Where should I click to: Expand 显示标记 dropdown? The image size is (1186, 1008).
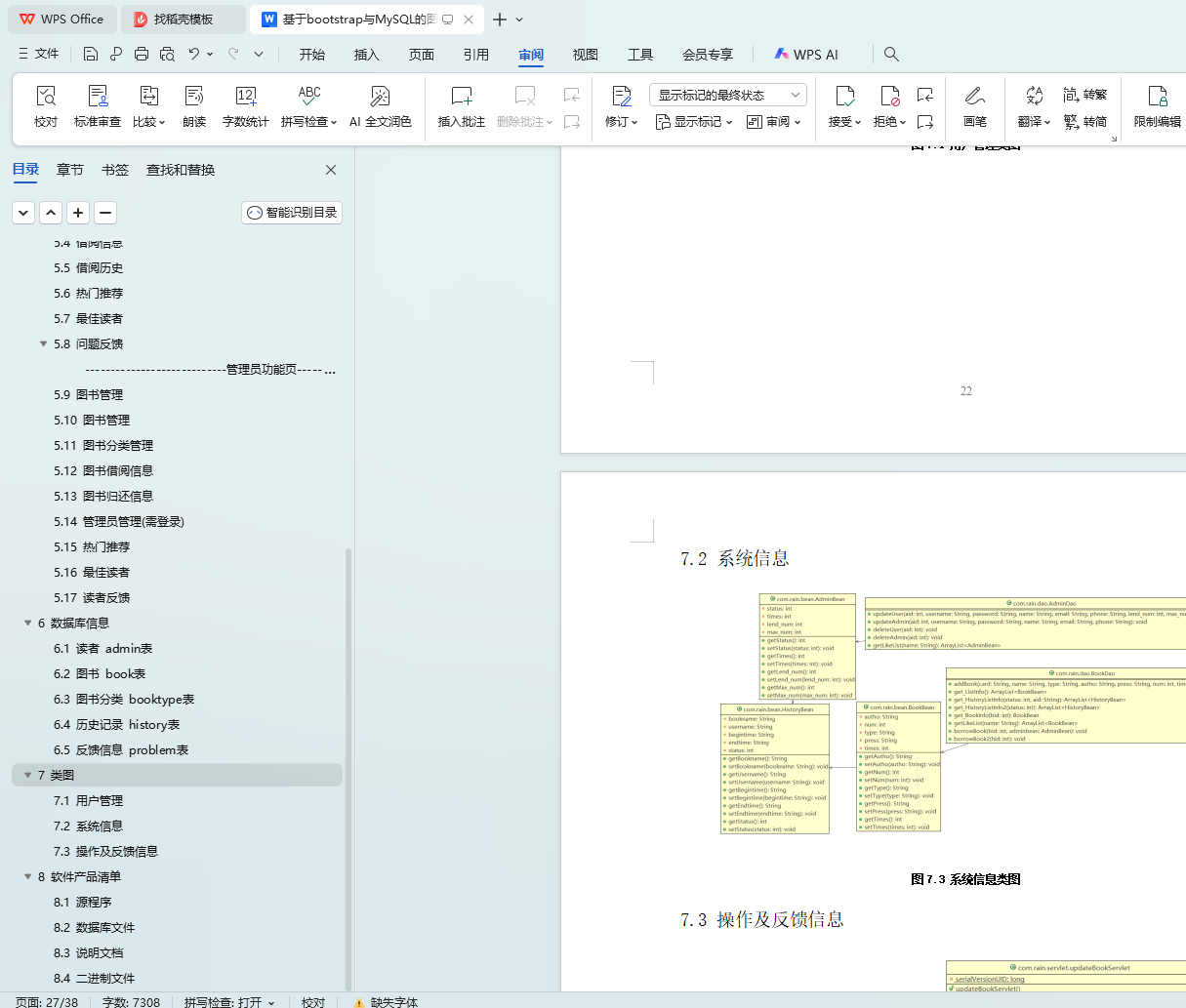coord(693,122)
